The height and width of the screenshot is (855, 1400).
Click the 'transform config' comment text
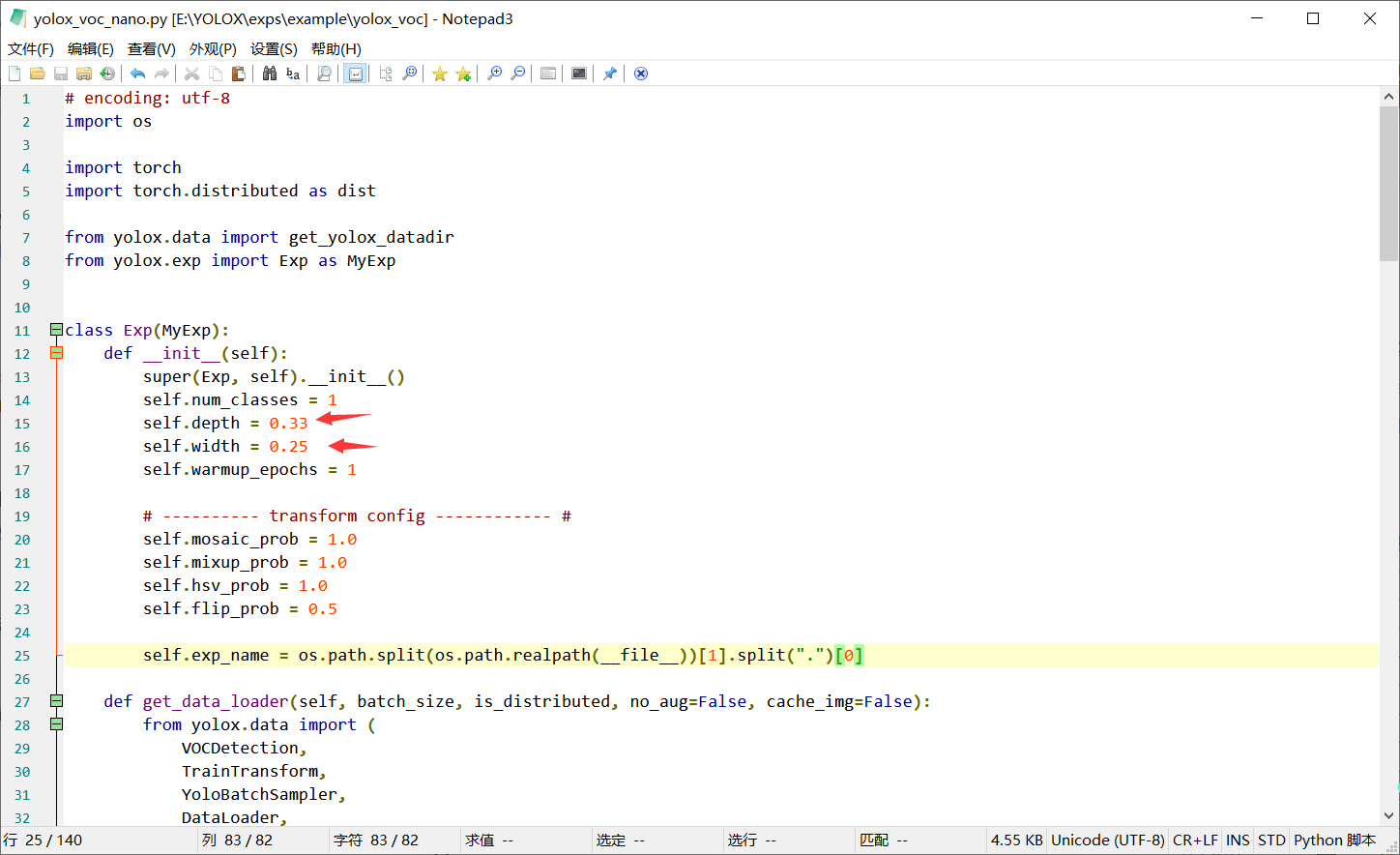click(347, 516)
